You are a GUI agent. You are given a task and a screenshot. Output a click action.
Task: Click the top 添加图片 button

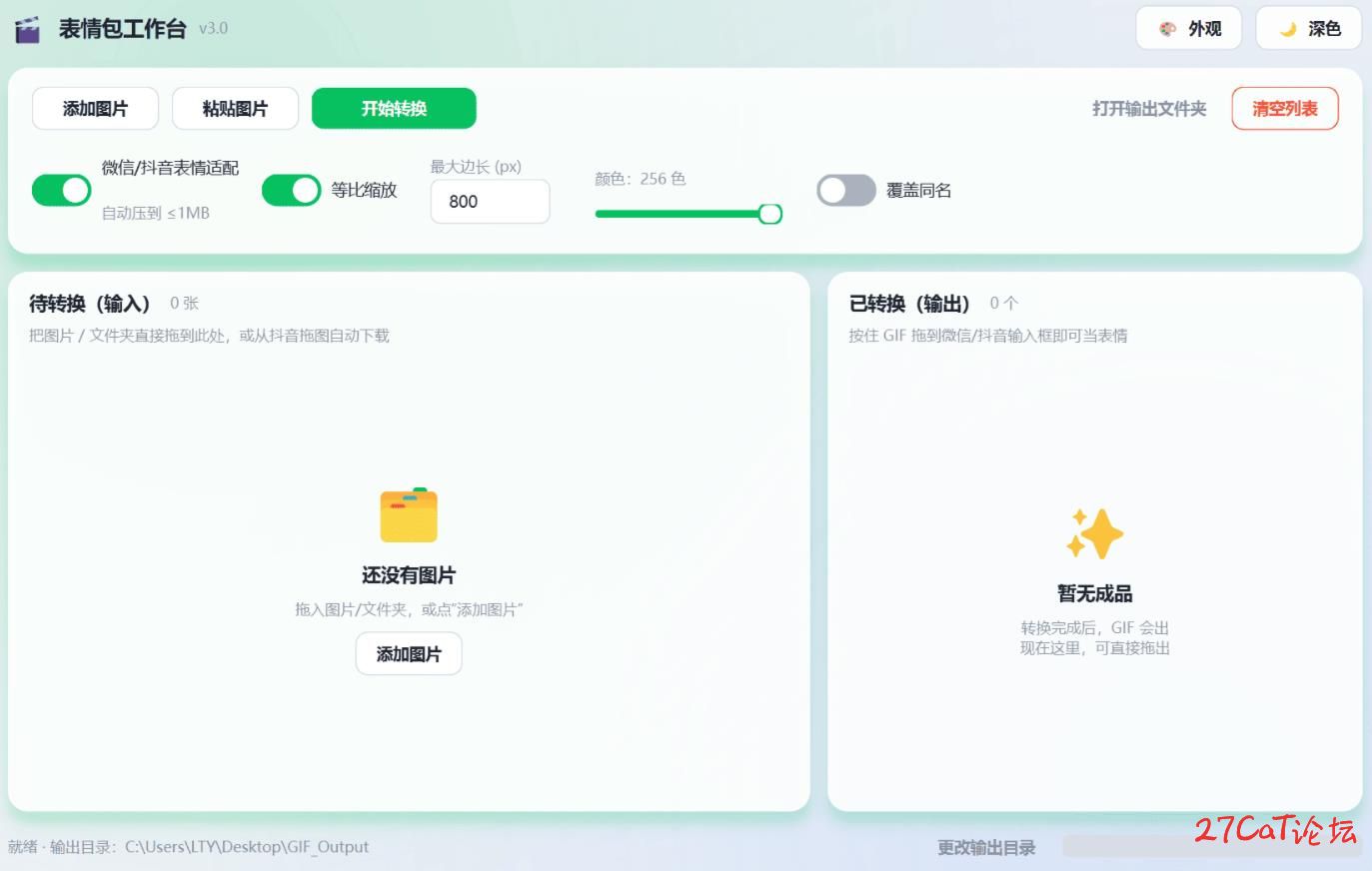coord(95,108)
